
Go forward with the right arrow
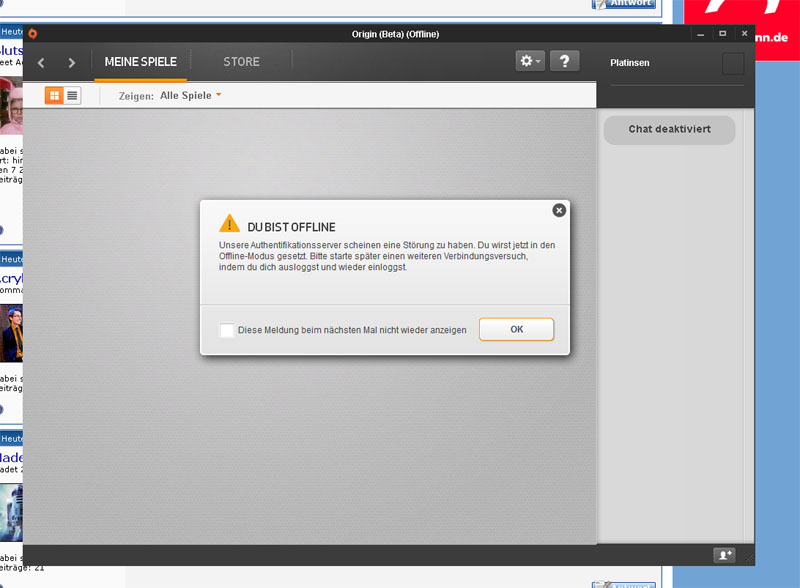tap(71, 63)
